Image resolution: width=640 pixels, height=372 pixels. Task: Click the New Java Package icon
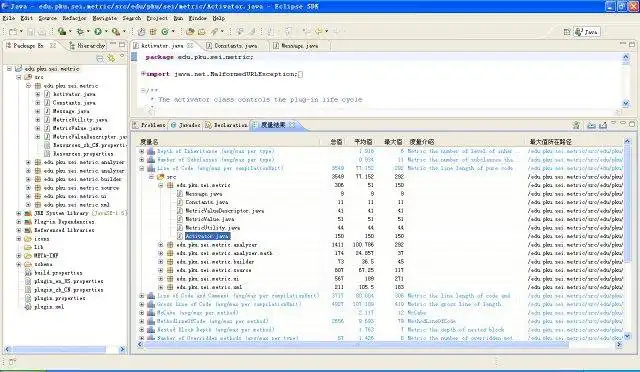click(x=153, y=31)
